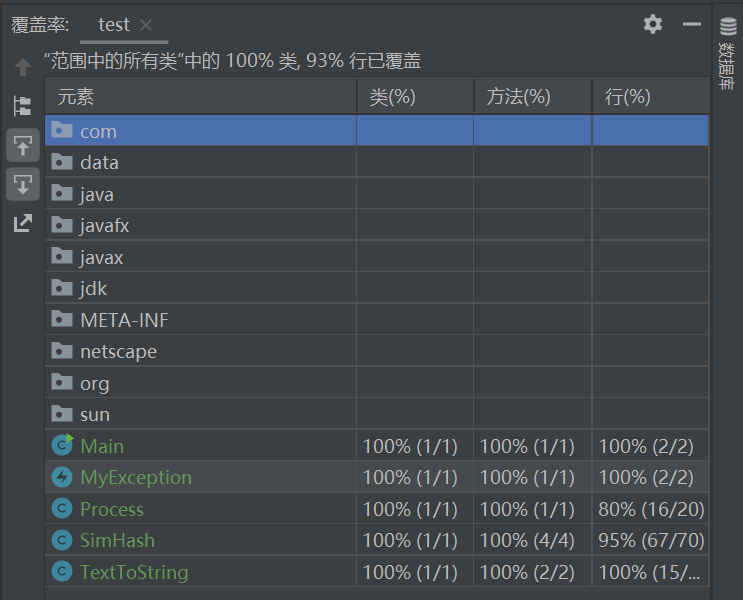Click the Main class icon
Image resolution: width=743 pixels, height=600 pixels.
(62, 445)
